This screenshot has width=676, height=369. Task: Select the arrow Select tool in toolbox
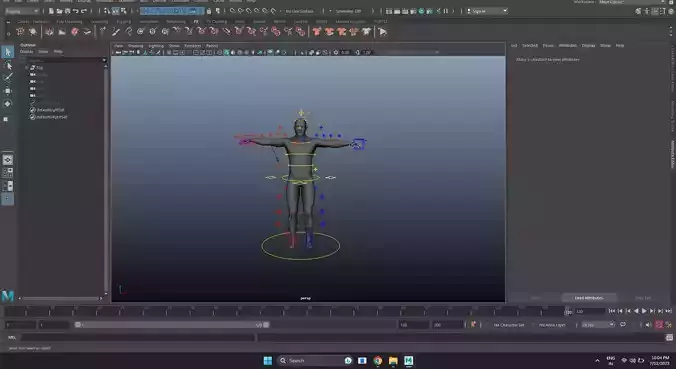tap(8, 52)
